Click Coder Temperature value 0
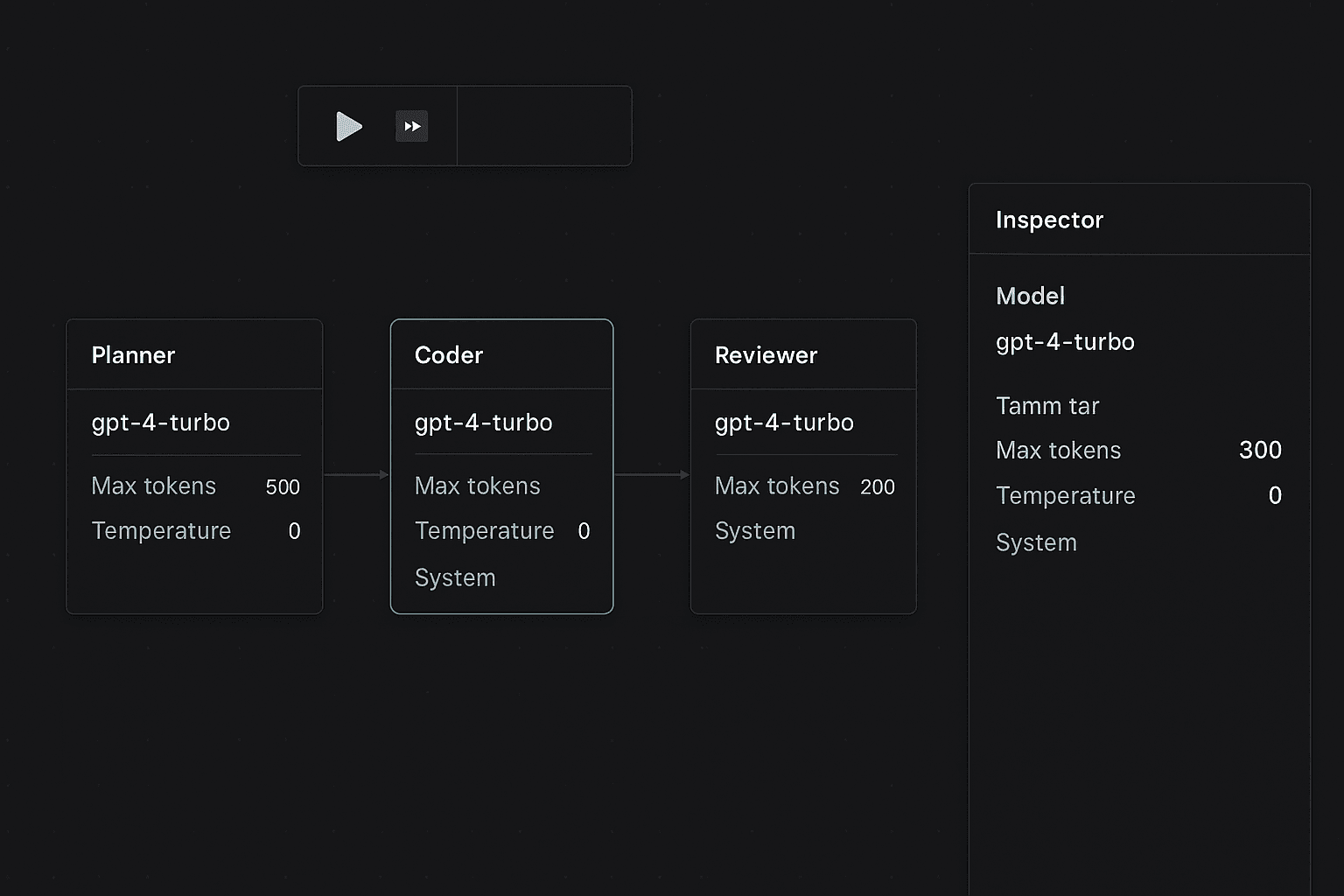 tap(584, 531)
